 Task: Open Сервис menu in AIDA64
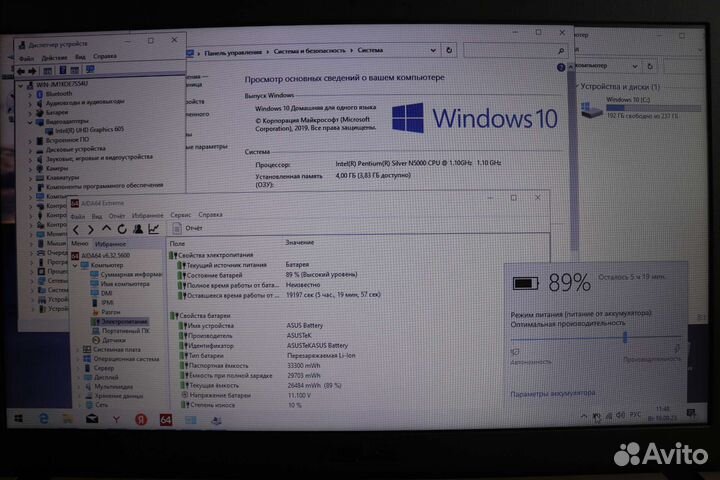tap(180, 215)
